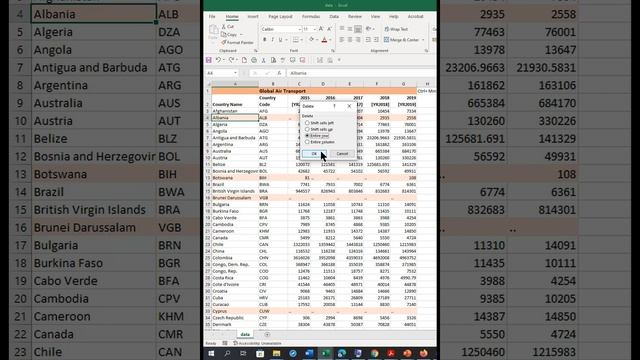640x360 pixels.
Task: Increase indent in Alignment group
Action: pos(376,40)
